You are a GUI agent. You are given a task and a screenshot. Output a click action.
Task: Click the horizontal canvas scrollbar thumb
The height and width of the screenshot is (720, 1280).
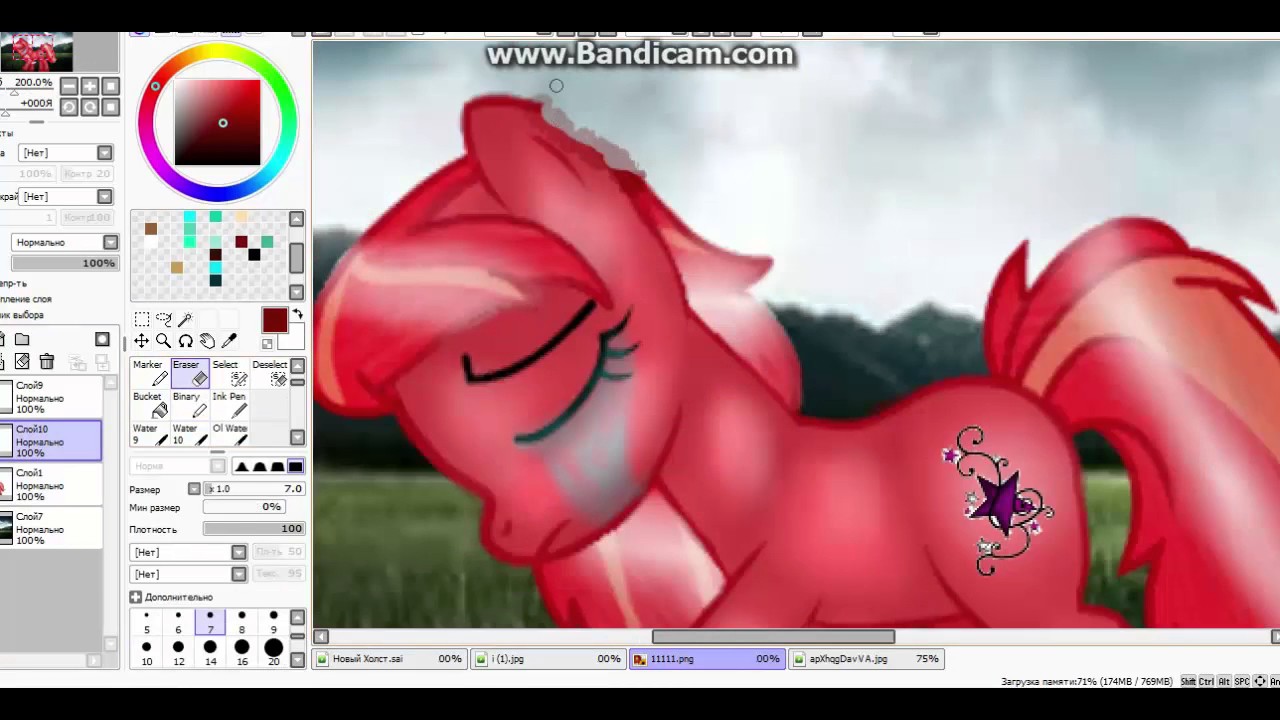(773, 637)
